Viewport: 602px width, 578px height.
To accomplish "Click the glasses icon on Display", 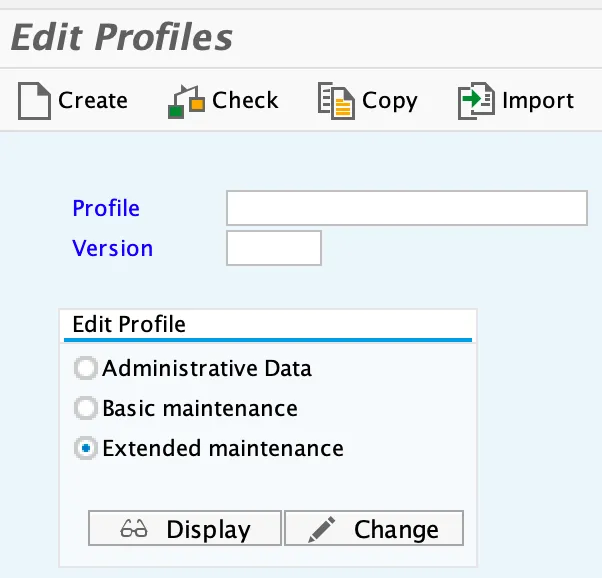I will [x=134, y=529].
